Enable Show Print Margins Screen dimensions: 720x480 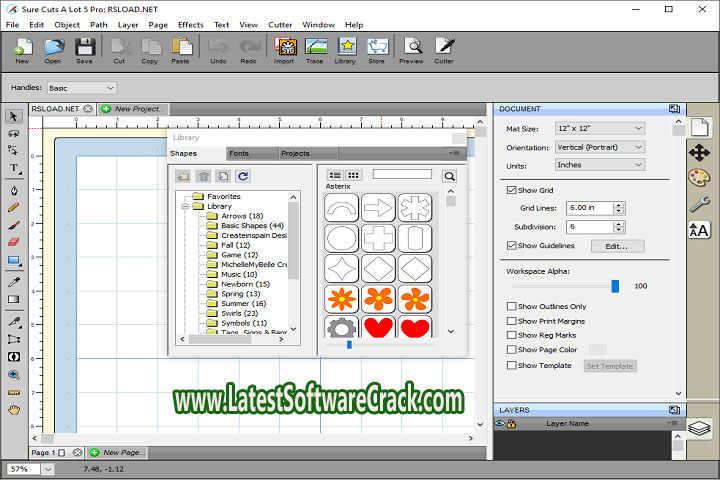coord(511,321)
